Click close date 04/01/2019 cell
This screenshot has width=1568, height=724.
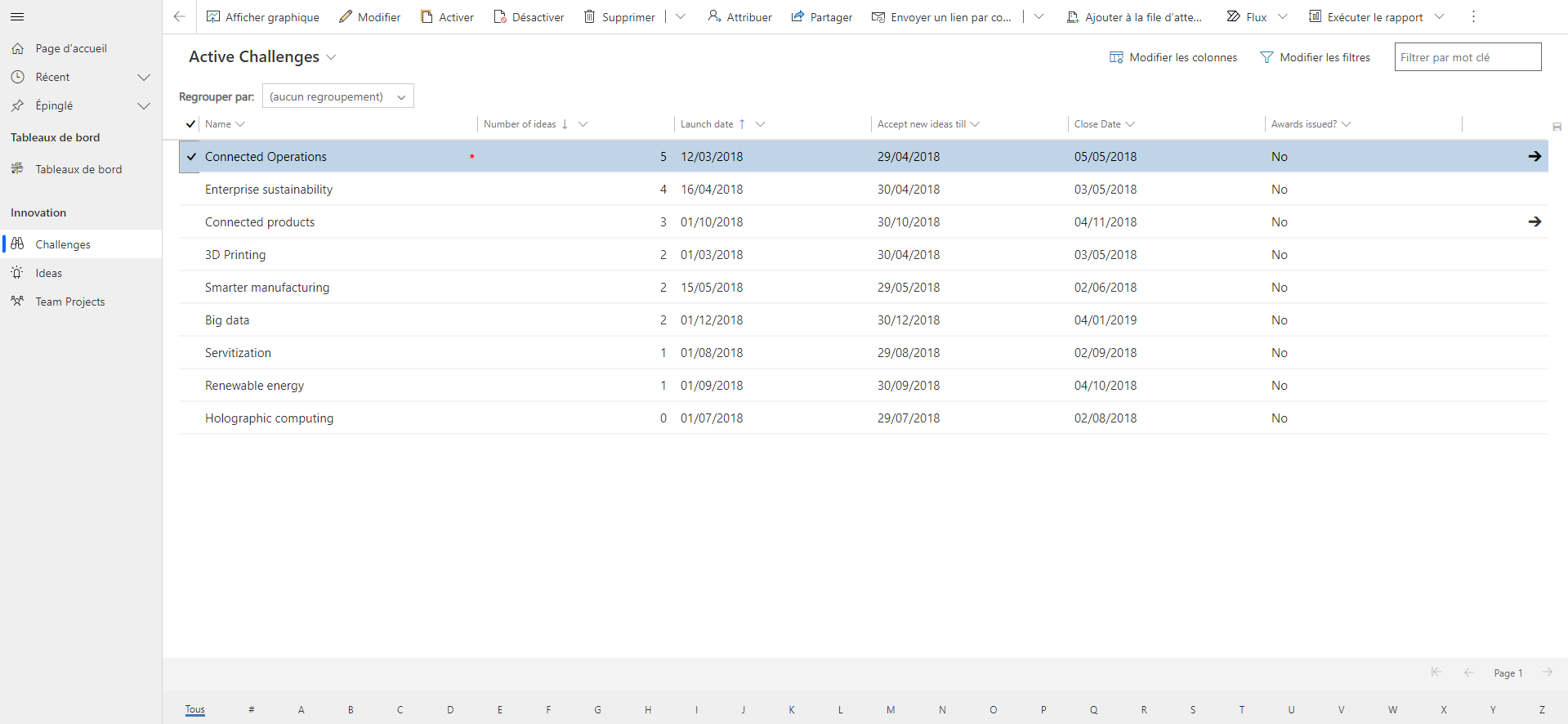coord(1106,320)
